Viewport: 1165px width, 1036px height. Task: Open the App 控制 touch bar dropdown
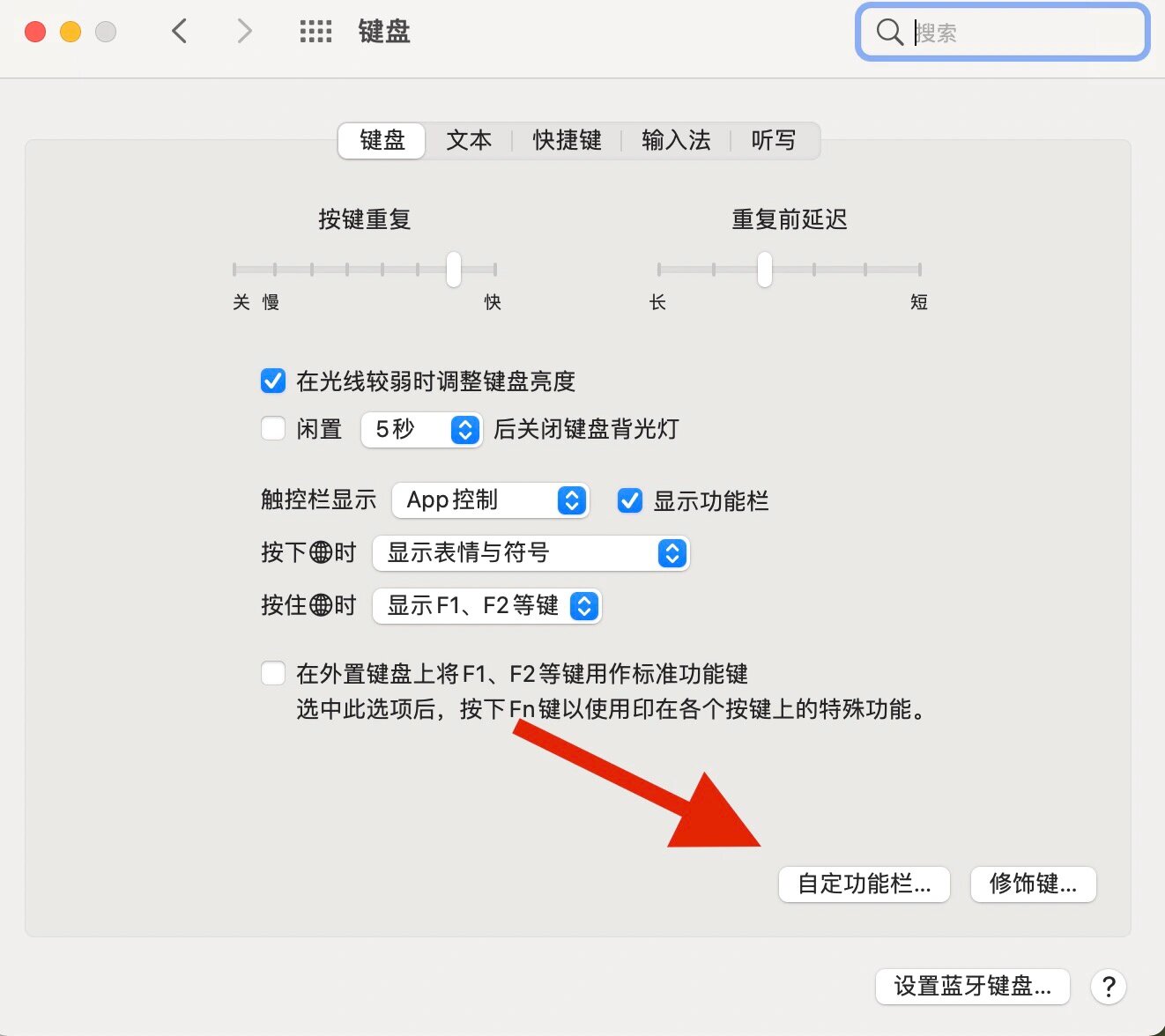(490, 500)
